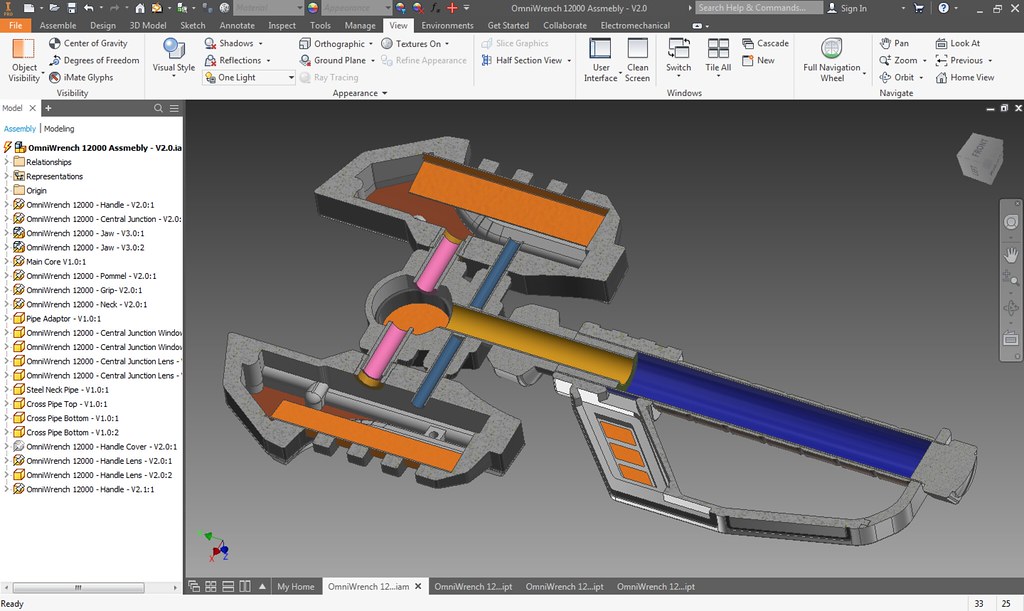The height and width of the screenshot is (611, 1024).
Task: Go to Previous view
Action: pyautogui.click(x=959, y=60)
